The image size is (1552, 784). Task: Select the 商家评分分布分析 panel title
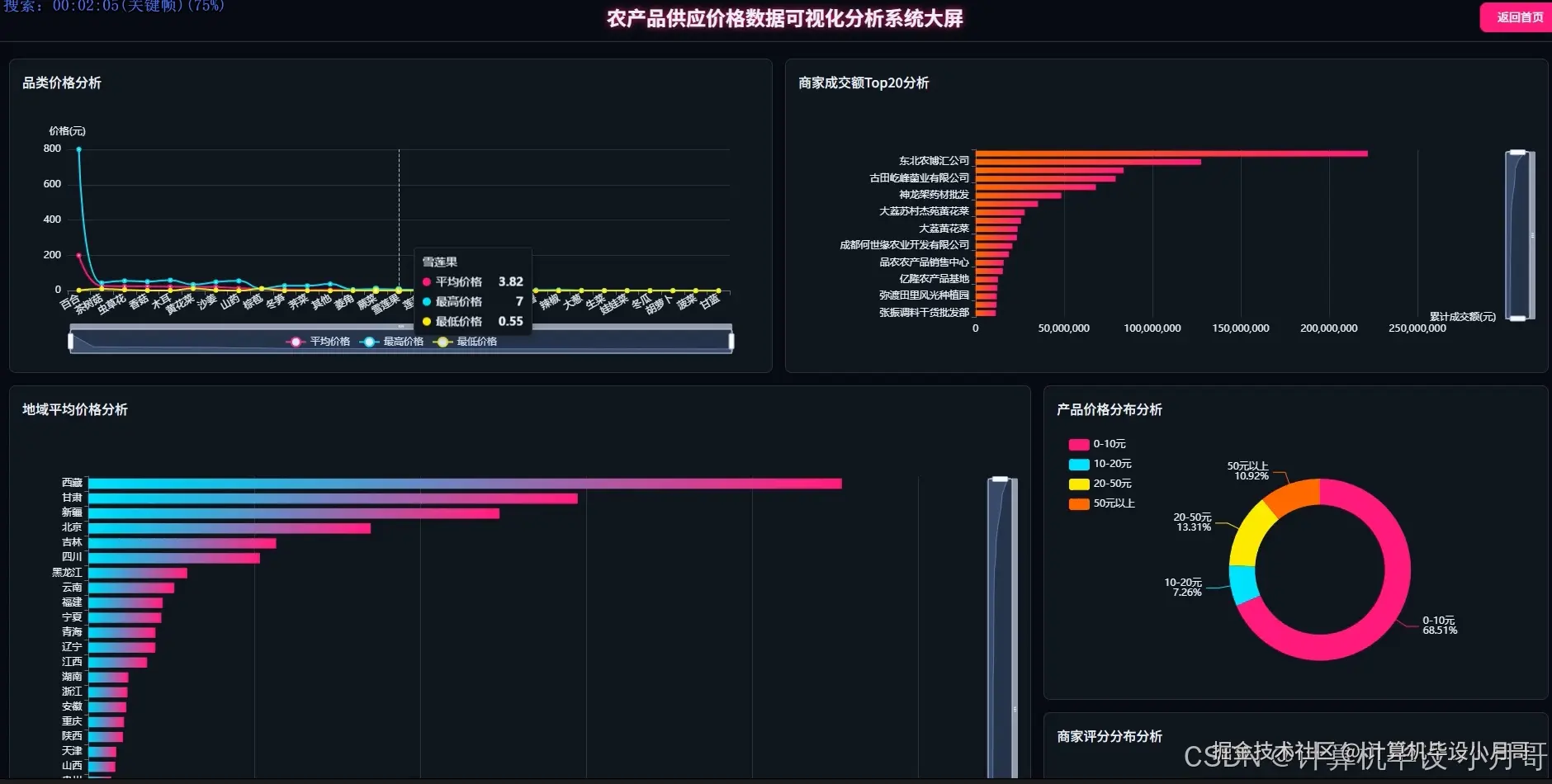coord(1109,736)
